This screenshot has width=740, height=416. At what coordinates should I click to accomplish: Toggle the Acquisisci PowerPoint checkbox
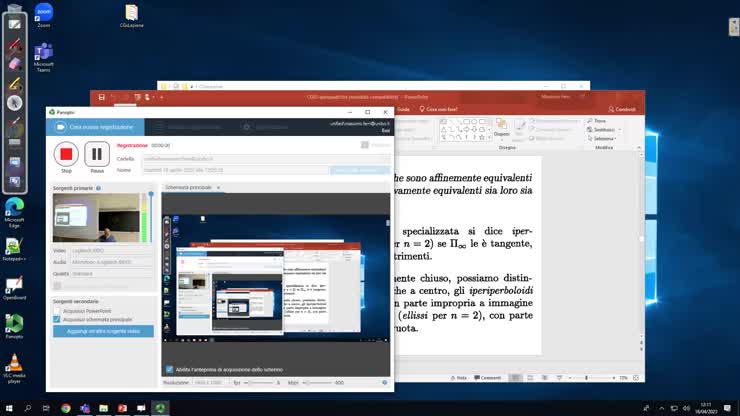pyautogui.click(x=57, y=311)
